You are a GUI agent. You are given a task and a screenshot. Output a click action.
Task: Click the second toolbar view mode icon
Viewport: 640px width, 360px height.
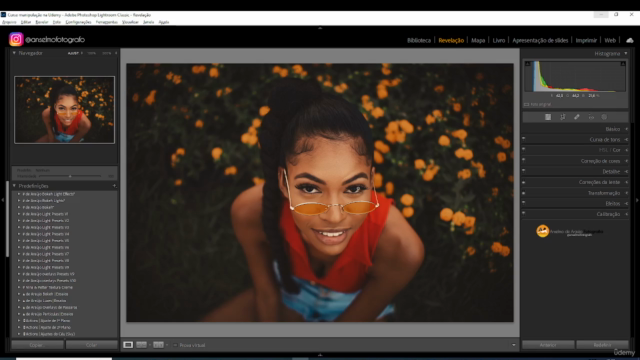point(141,345)
